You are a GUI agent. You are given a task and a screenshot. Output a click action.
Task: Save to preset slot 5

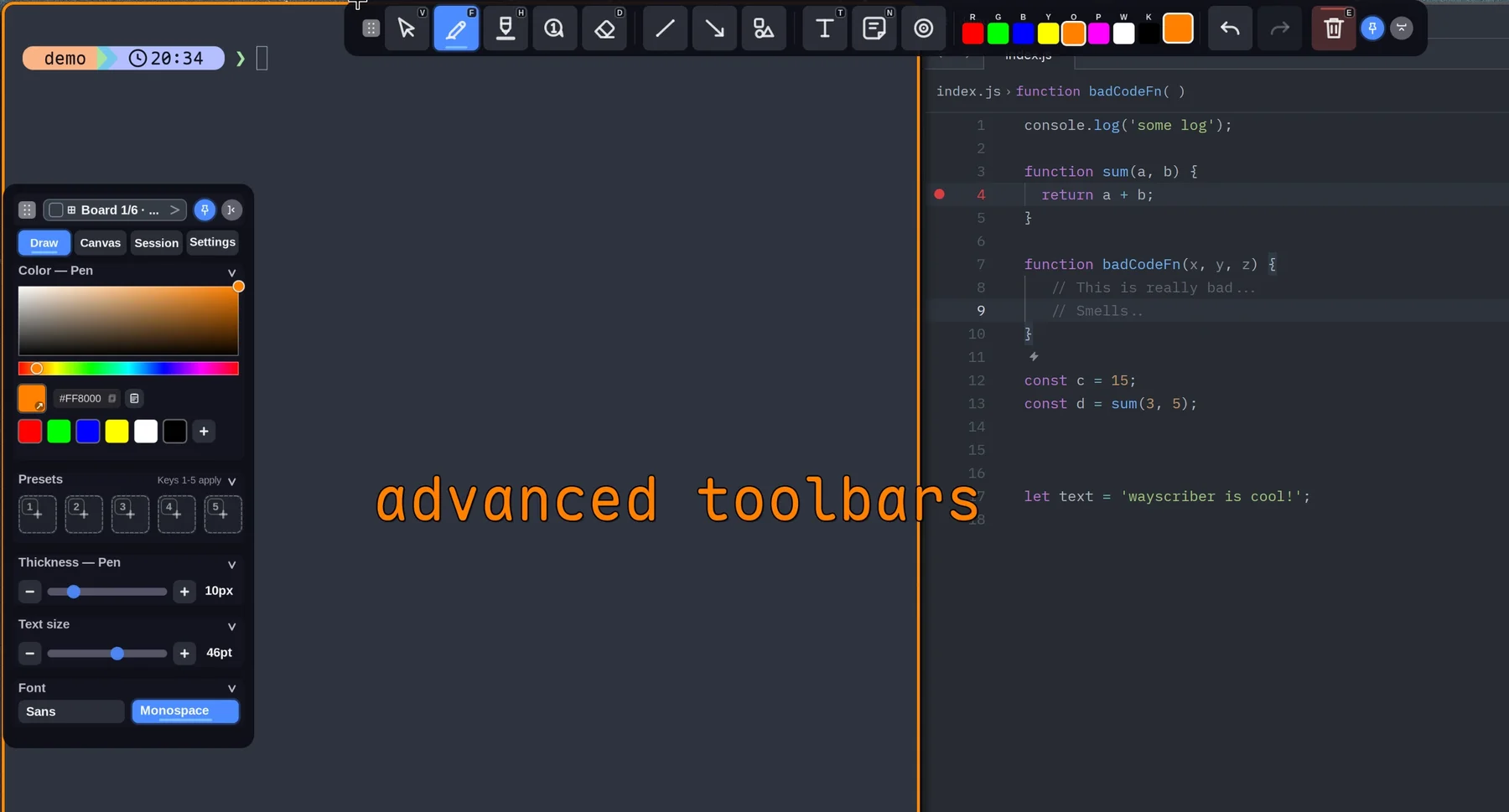click(223, 515)
